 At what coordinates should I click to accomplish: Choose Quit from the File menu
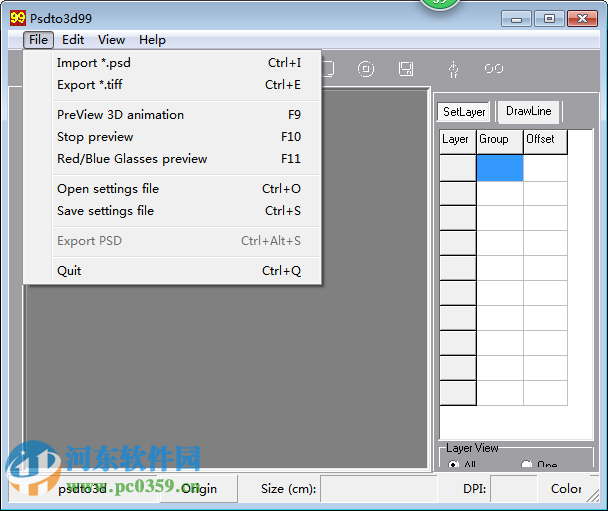[x=179, y=271]
